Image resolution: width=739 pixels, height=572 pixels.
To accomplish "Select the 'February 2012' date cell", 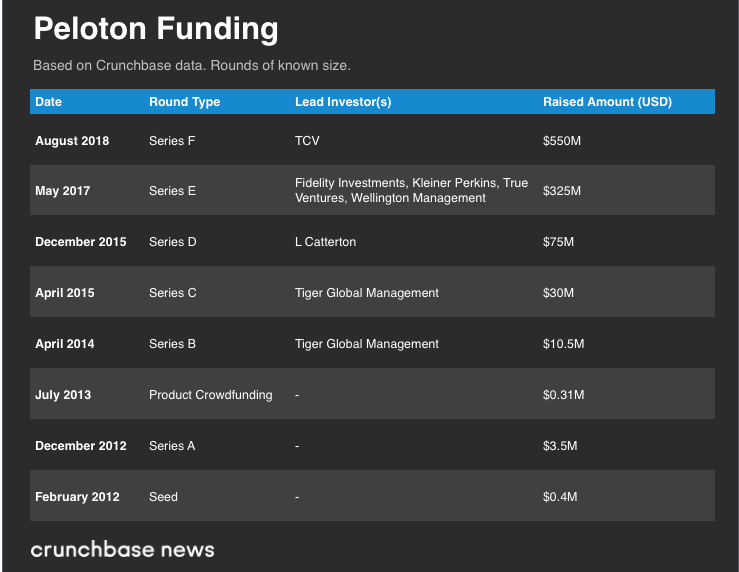I will [x=77, y=497].
